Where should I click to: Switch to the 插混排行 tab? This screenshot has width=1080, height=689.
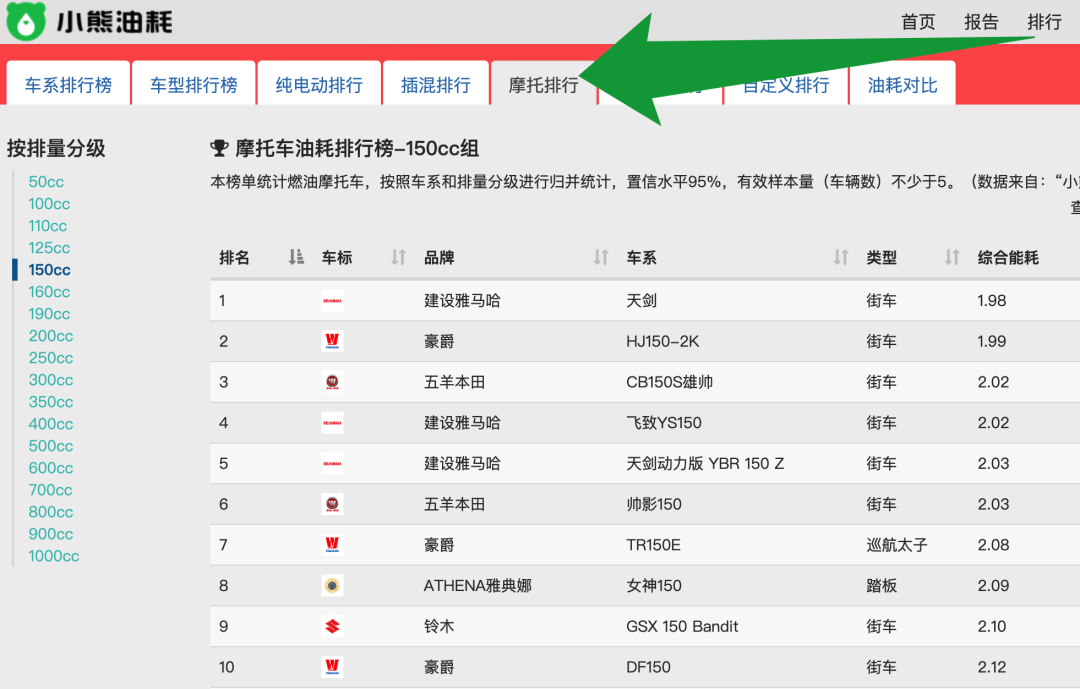[436, 84]
